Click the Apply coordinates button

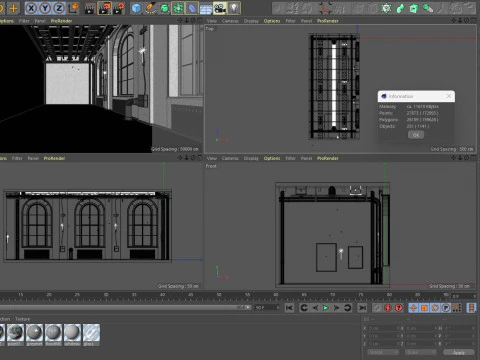click(459, 352)
